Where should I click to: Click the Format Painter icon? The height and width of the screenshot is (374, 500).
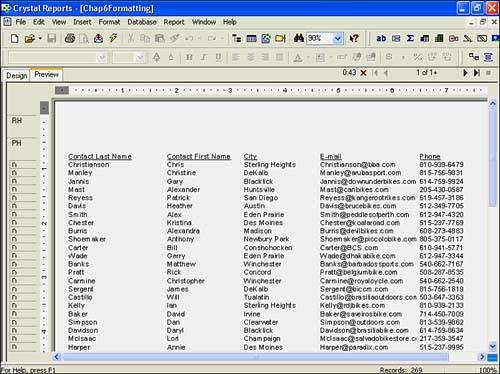174,38
